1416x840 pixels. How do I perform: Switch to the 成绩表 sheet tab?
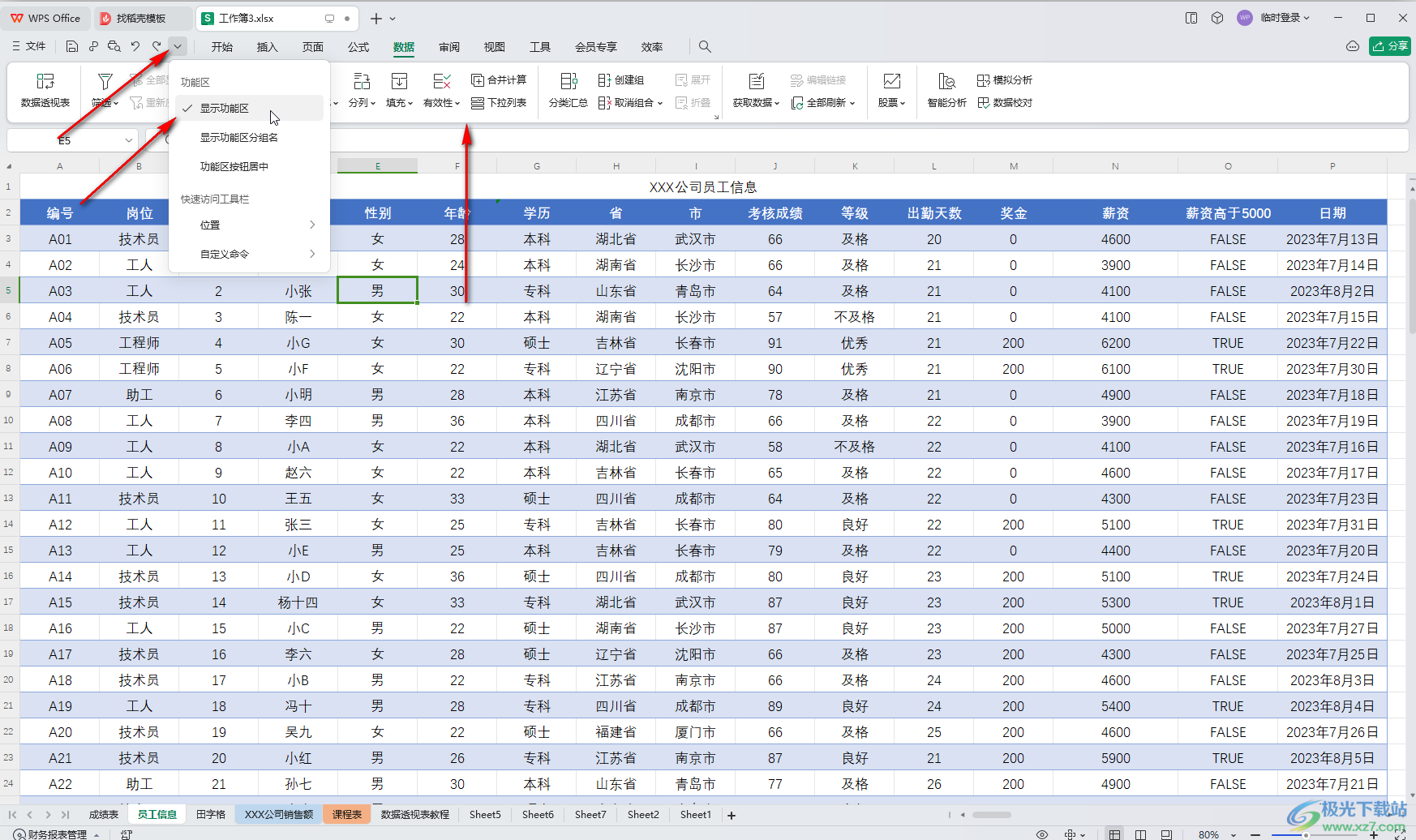tap(104, 814)
